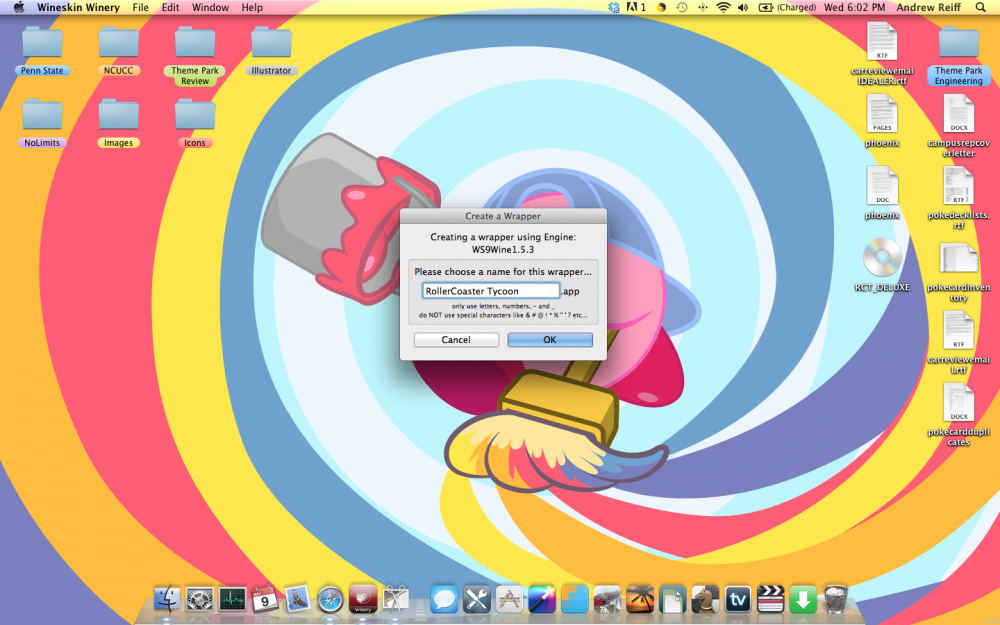Click the Wi-Fi status menu icon
The image size is (1000, 625).
coord(723,7)
